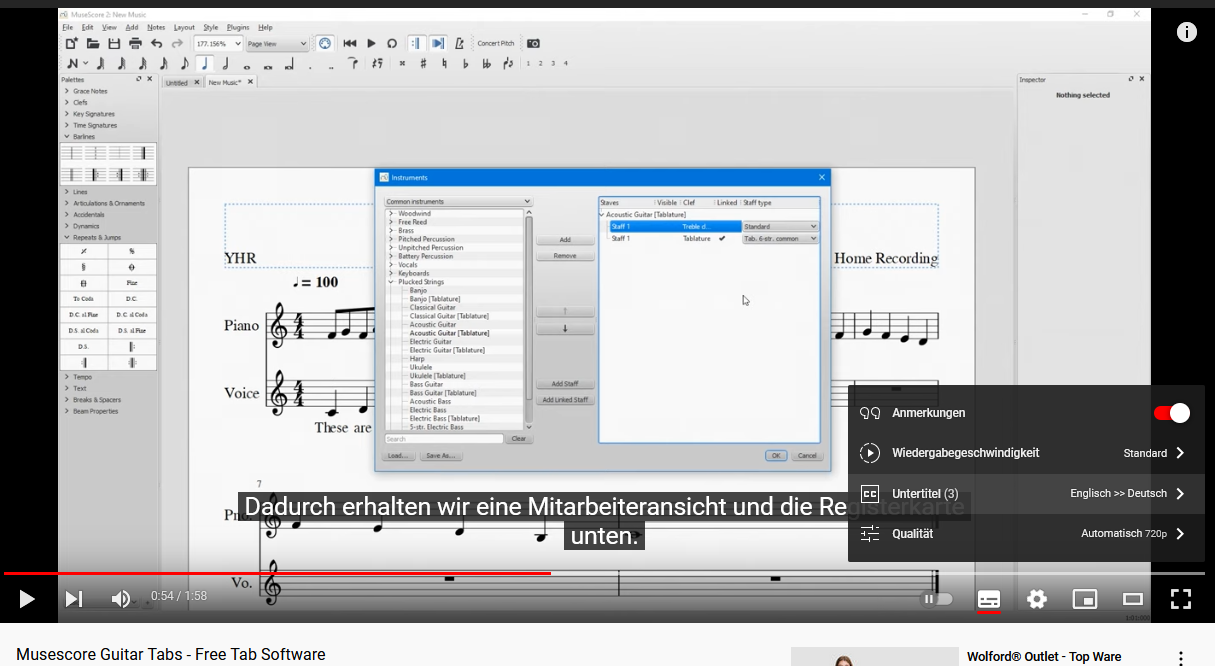Toggle pan score during playback
The height and width of the screenshot is (666, 1215).
point(438,43)
